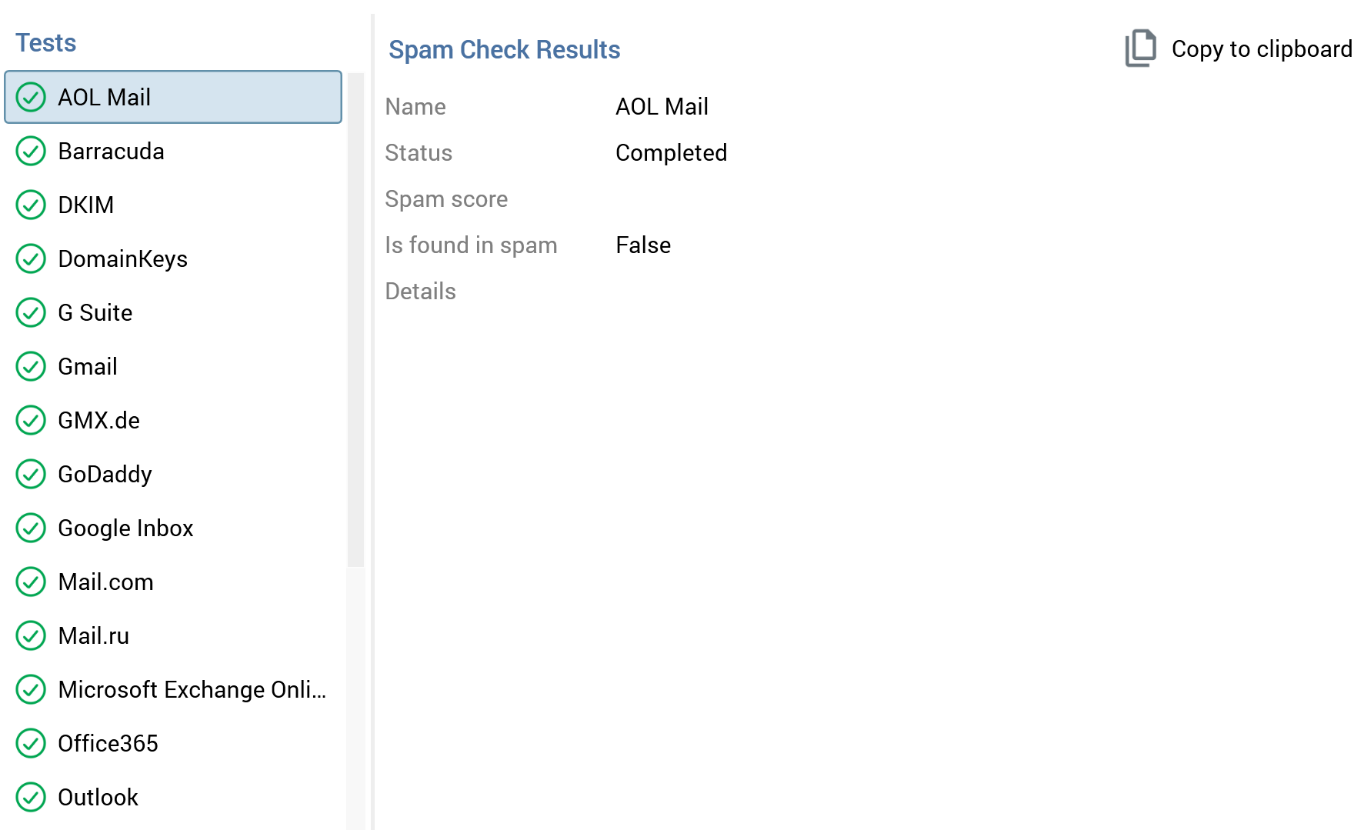Open the Outlook test results

(98, 798)
